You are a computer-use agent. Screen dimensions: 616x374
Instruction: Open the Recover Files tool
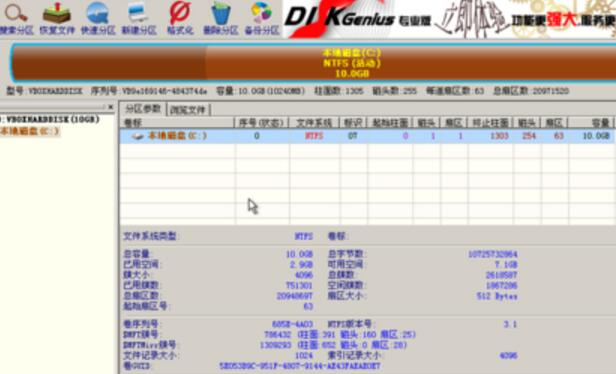tap(57, 18)
